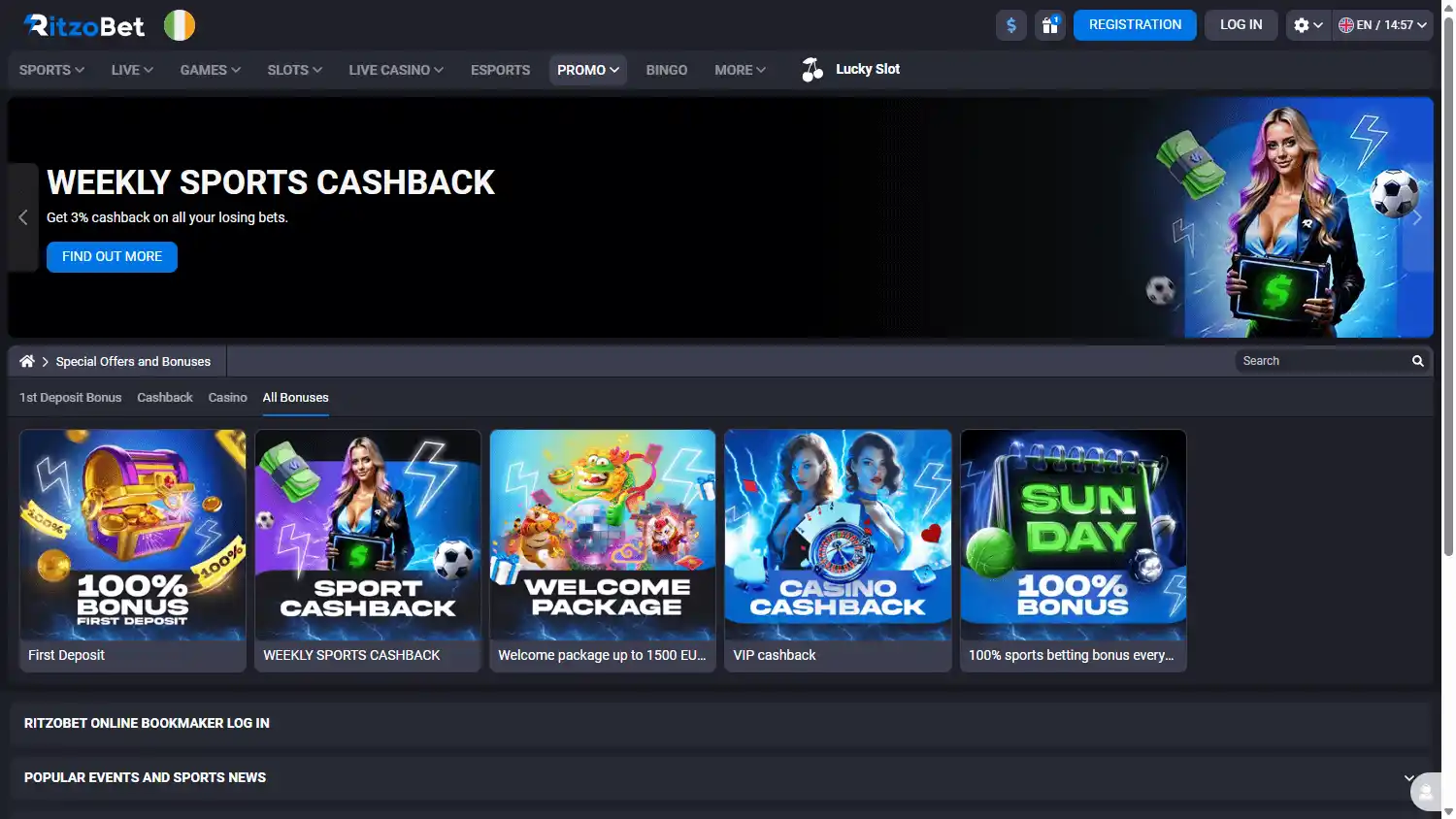
Task: Click the search magnifier icon
Action: [1417, 361]
